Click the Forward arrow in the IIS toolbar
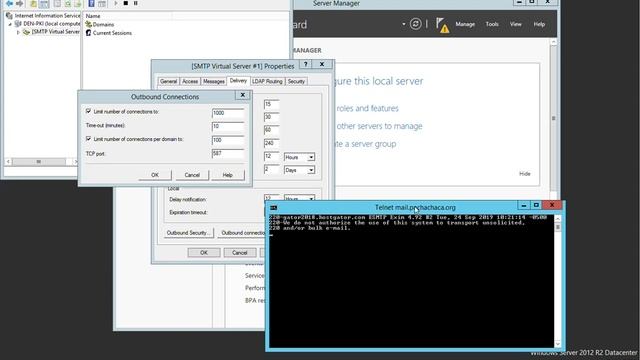This screenshot has height=360, width=640. coord(19,3)
